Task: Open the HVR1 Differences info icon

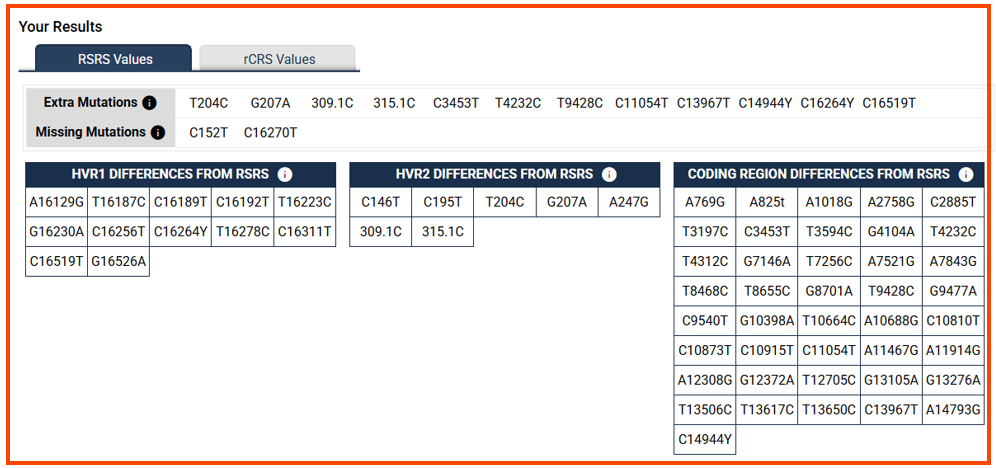Action: click(x=284, y=174)
